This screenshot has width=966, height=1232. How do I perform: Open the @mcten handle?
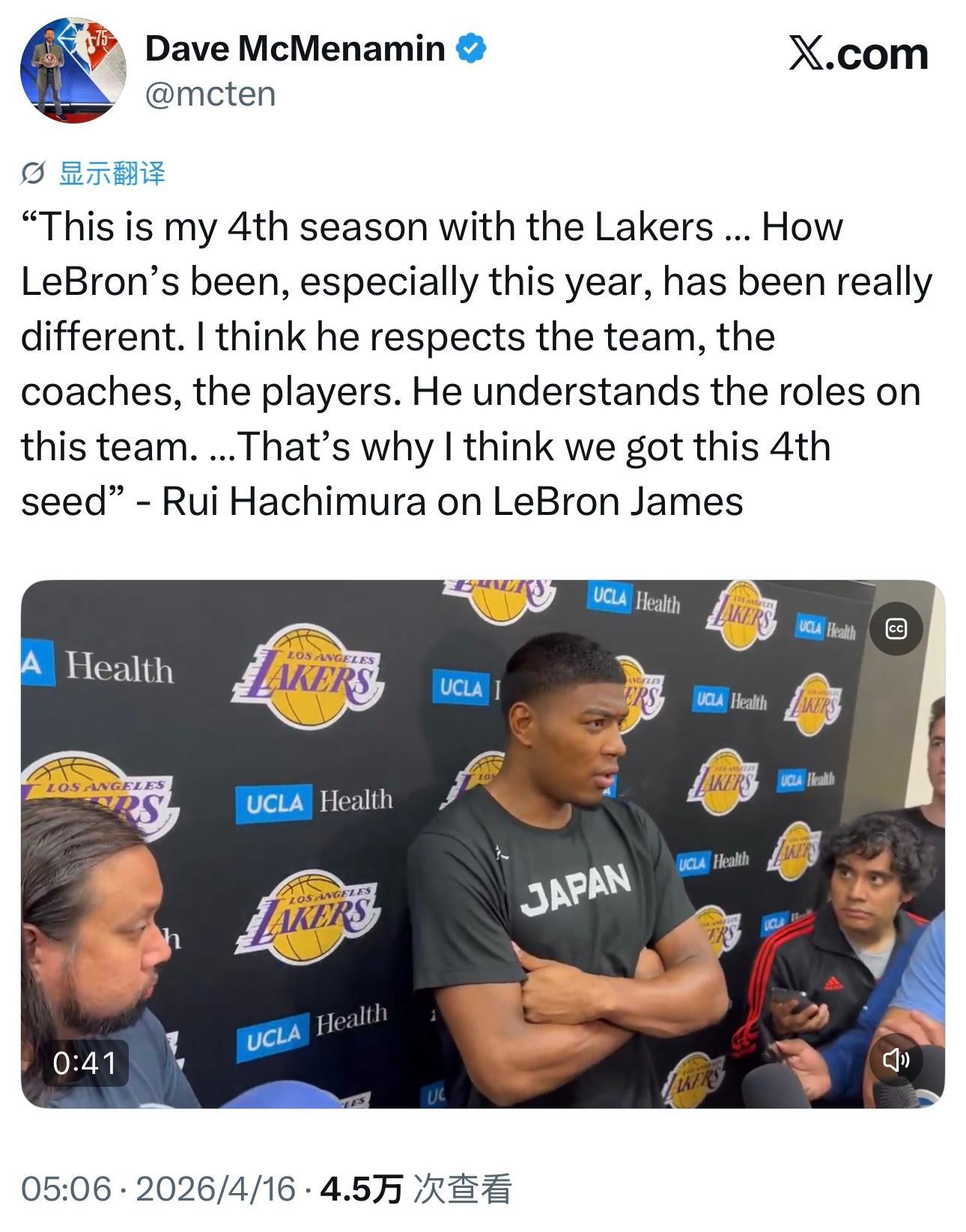coord(210,94)
